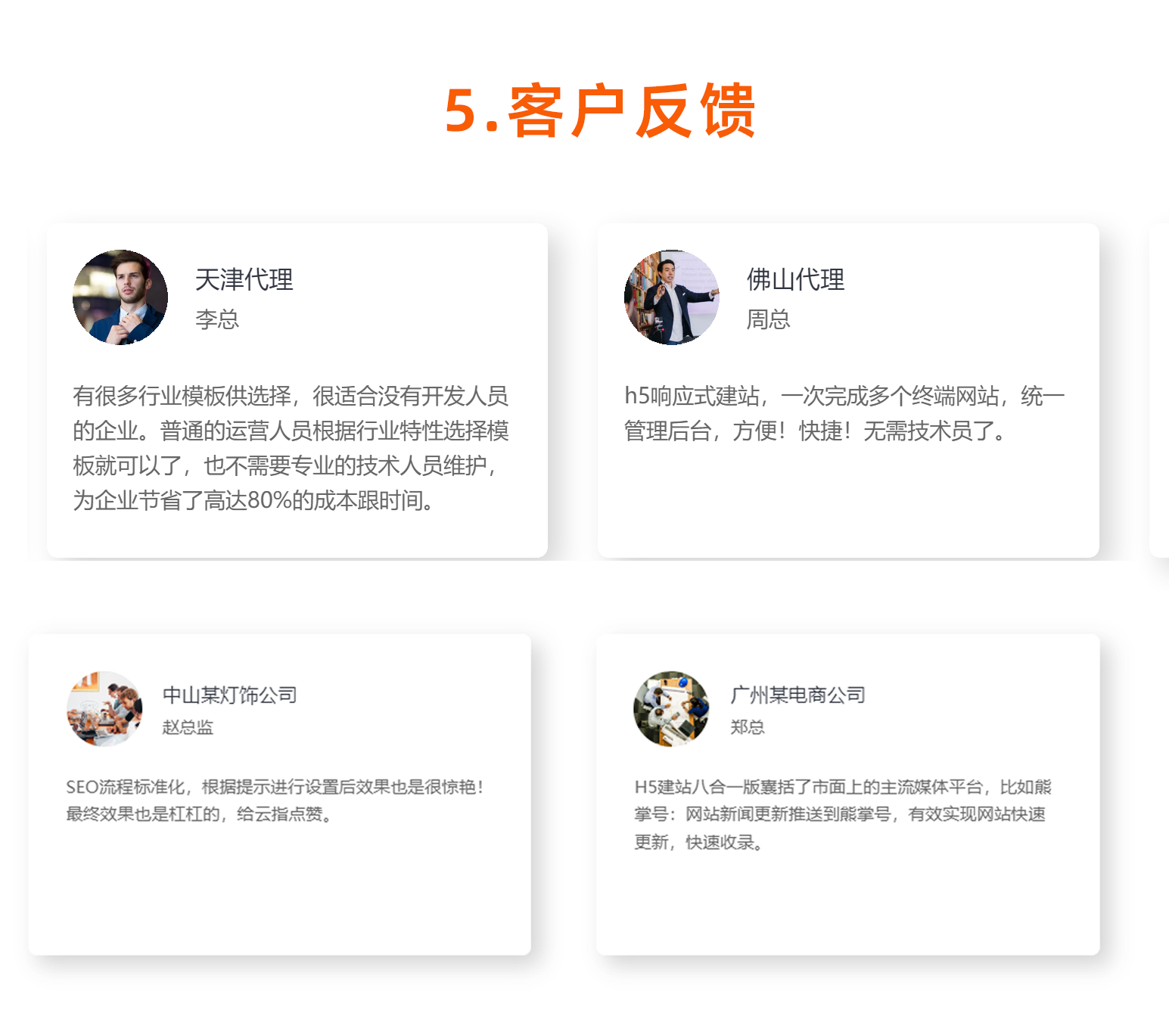Viewport: 1169px width, 1036px height.
Task: Click the 中山某灯饰公司 company name
Action: coord(230,695)
